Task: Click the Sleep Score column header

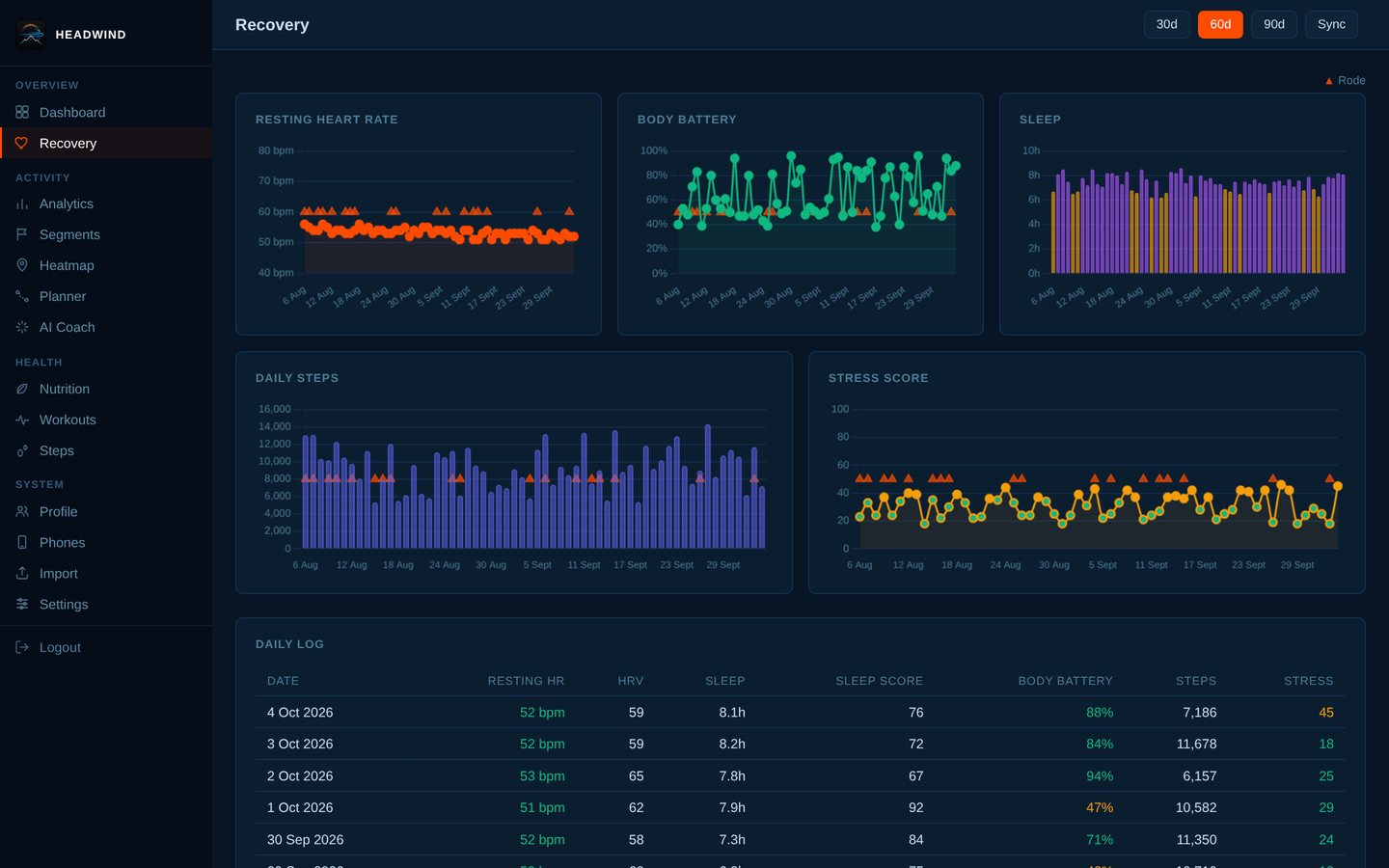Action: [x=879, y=681]
